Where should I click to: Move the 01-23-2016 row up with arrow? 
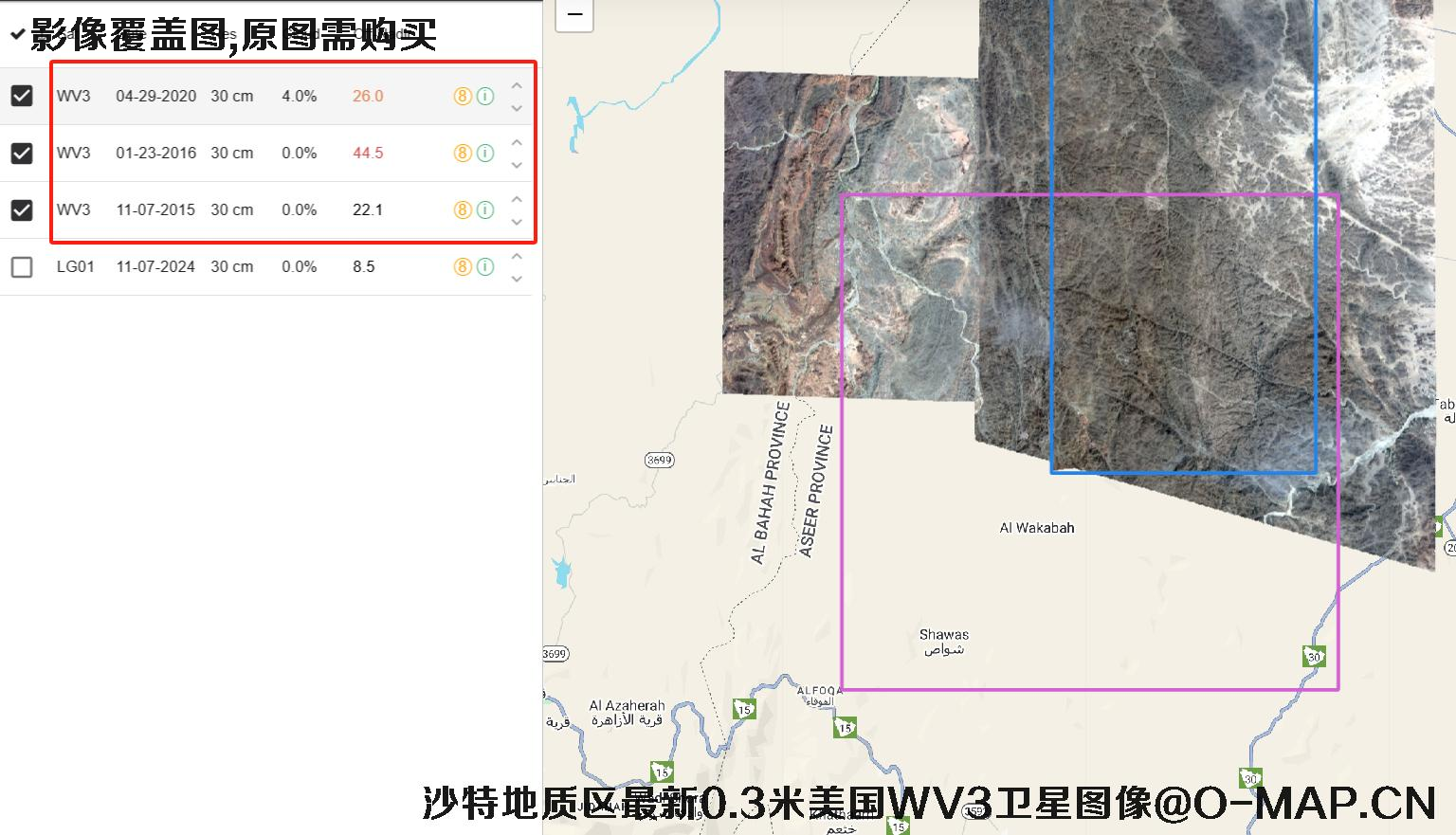point(517,142)
